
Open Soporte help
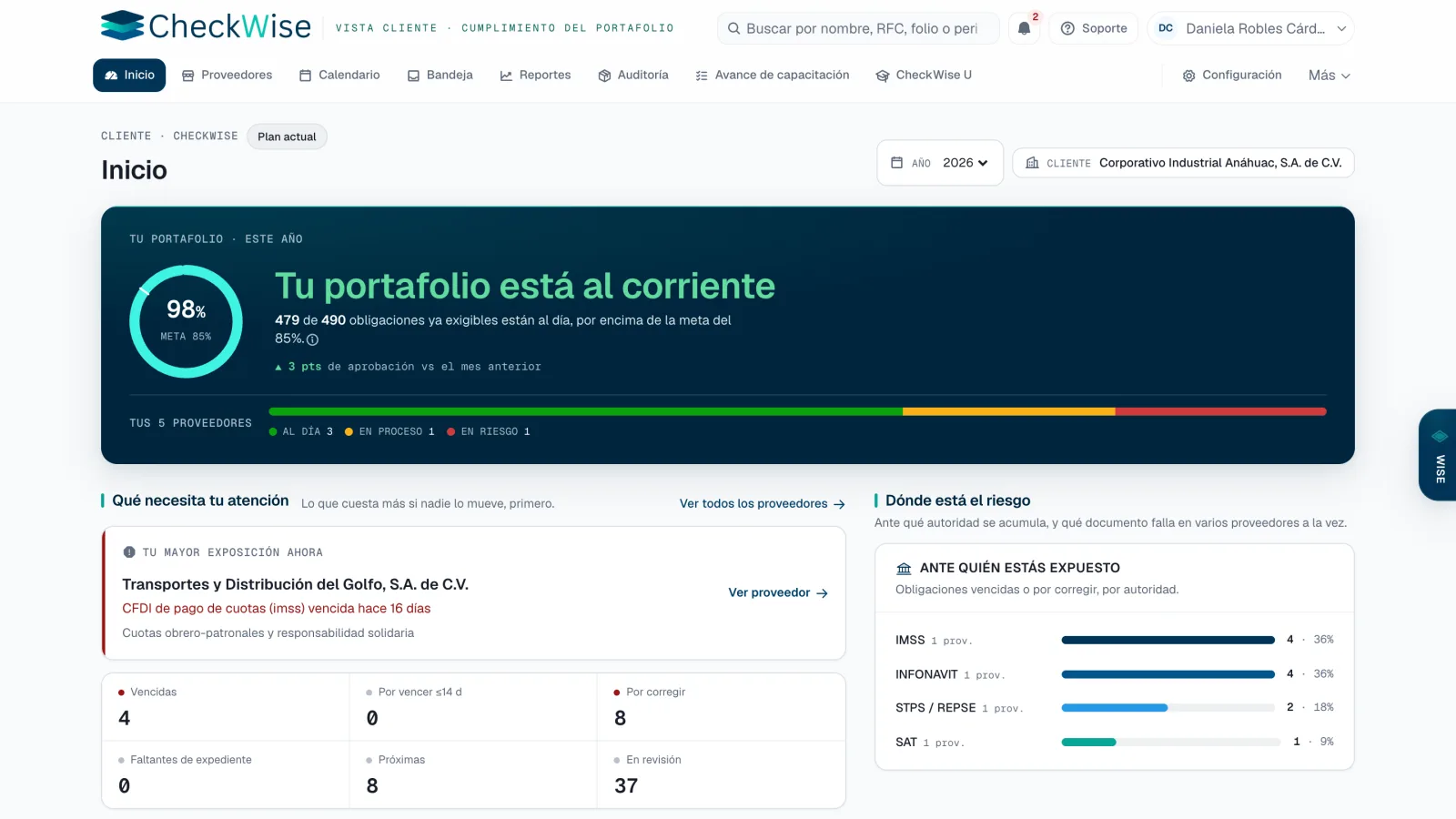(x=1094, y=28)
